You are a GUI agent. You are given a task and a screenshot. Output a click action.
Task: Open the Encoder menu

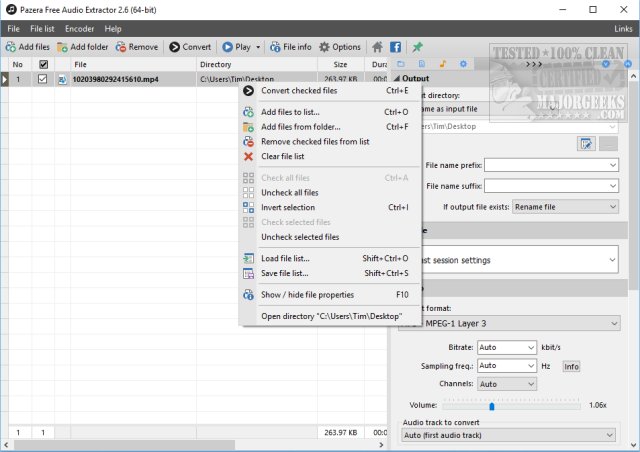tap(80, 29)
